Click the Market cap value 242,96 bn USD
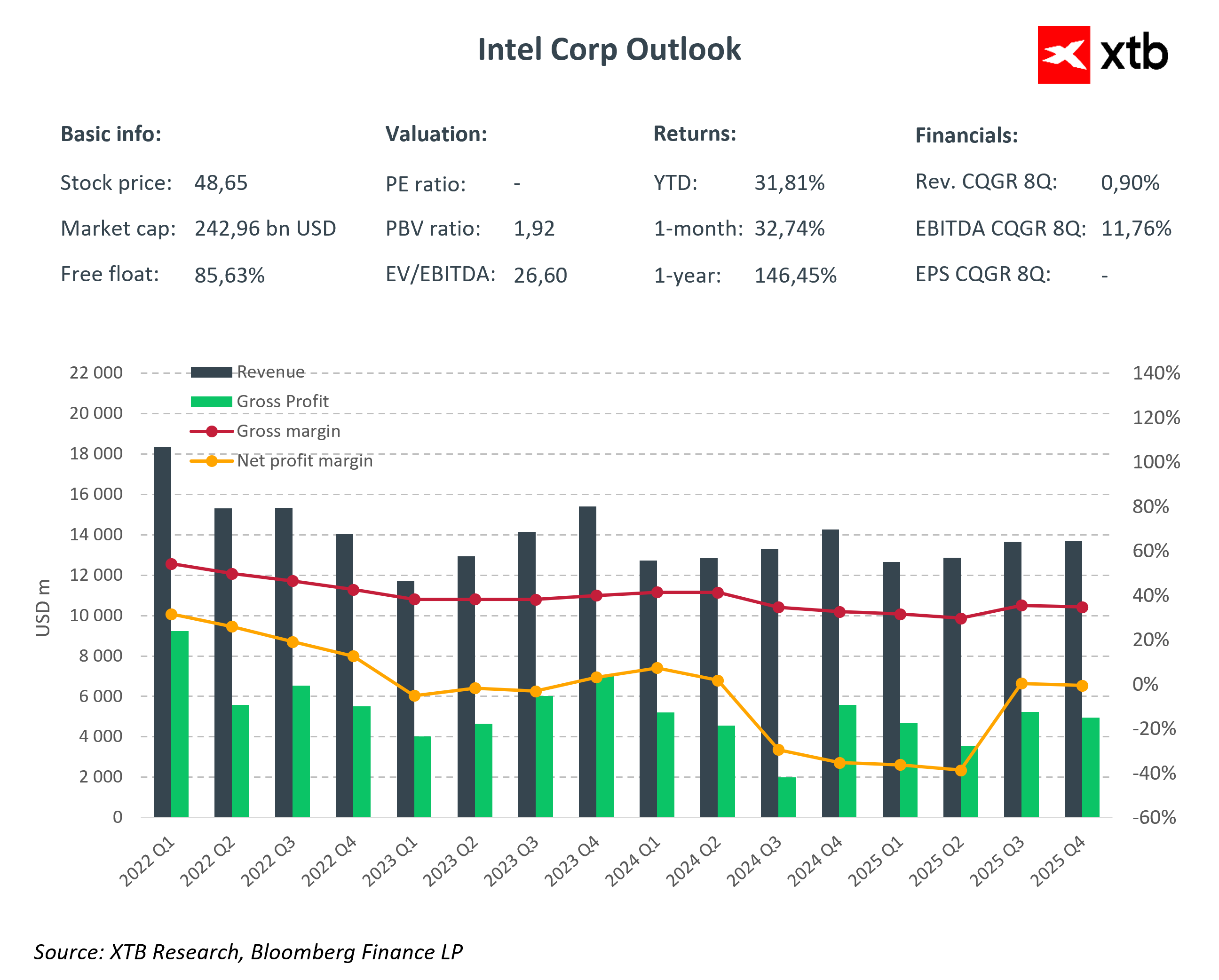This screenshot has height=980, width=1219. pyautogui.click(x=265, y=229)
